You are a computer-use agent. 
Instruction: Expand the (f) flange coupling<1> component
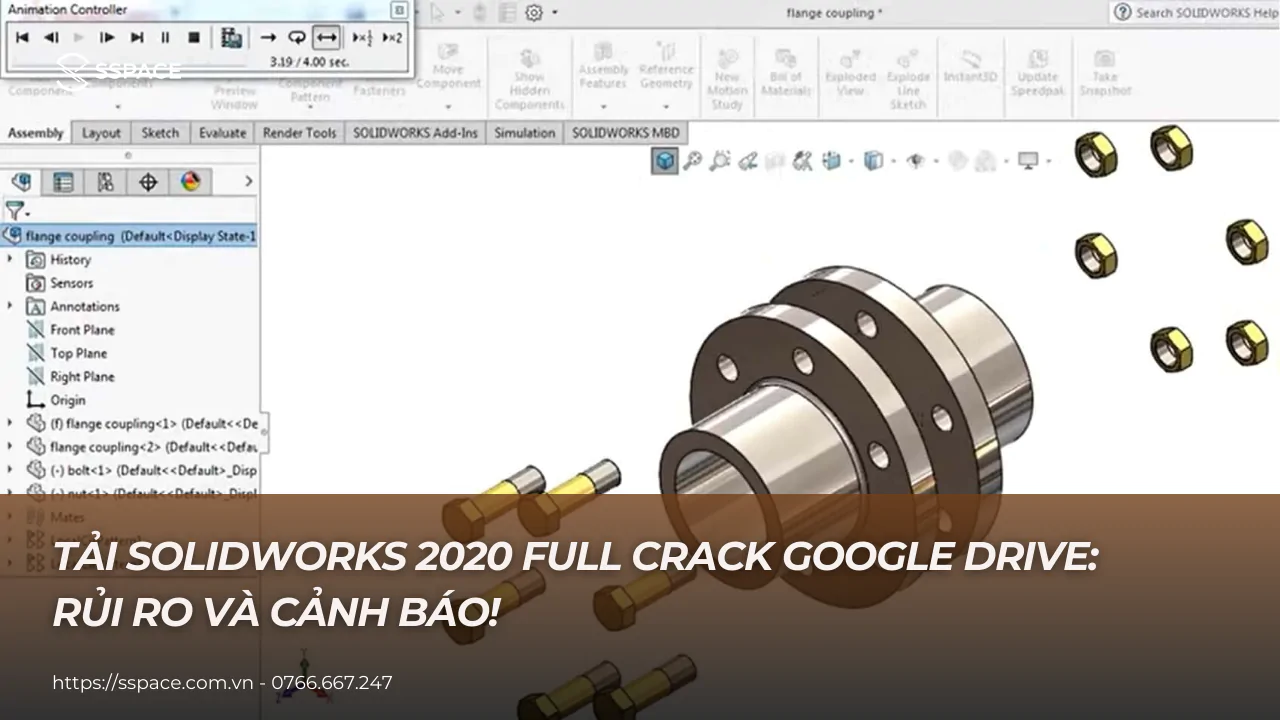(10, 423)
